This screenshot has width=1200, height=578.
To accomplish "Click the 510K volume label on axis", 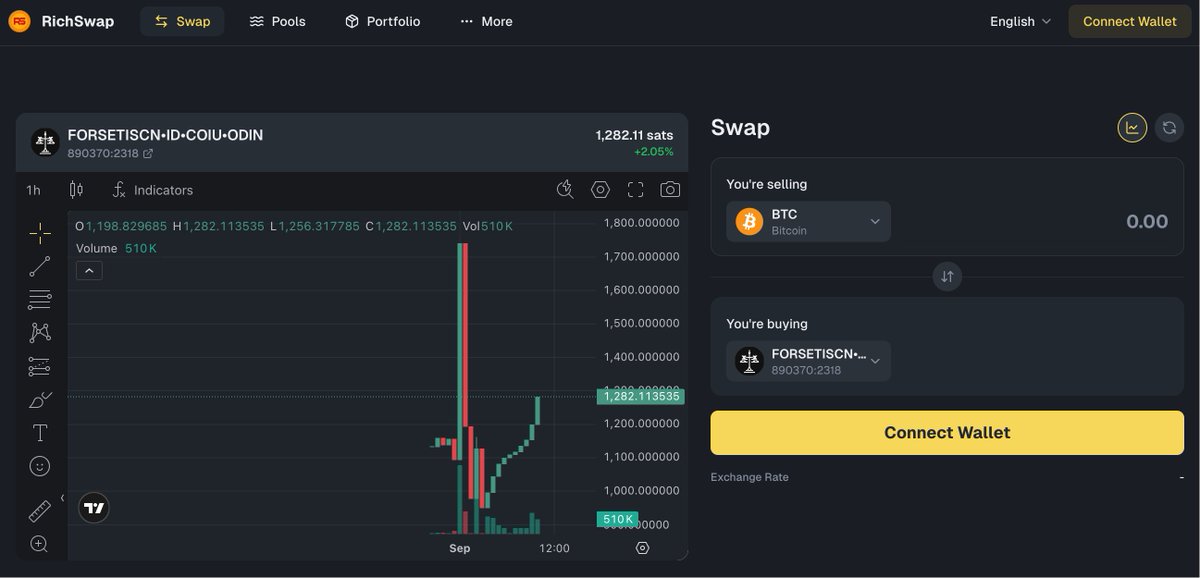I will click(617, 519).
